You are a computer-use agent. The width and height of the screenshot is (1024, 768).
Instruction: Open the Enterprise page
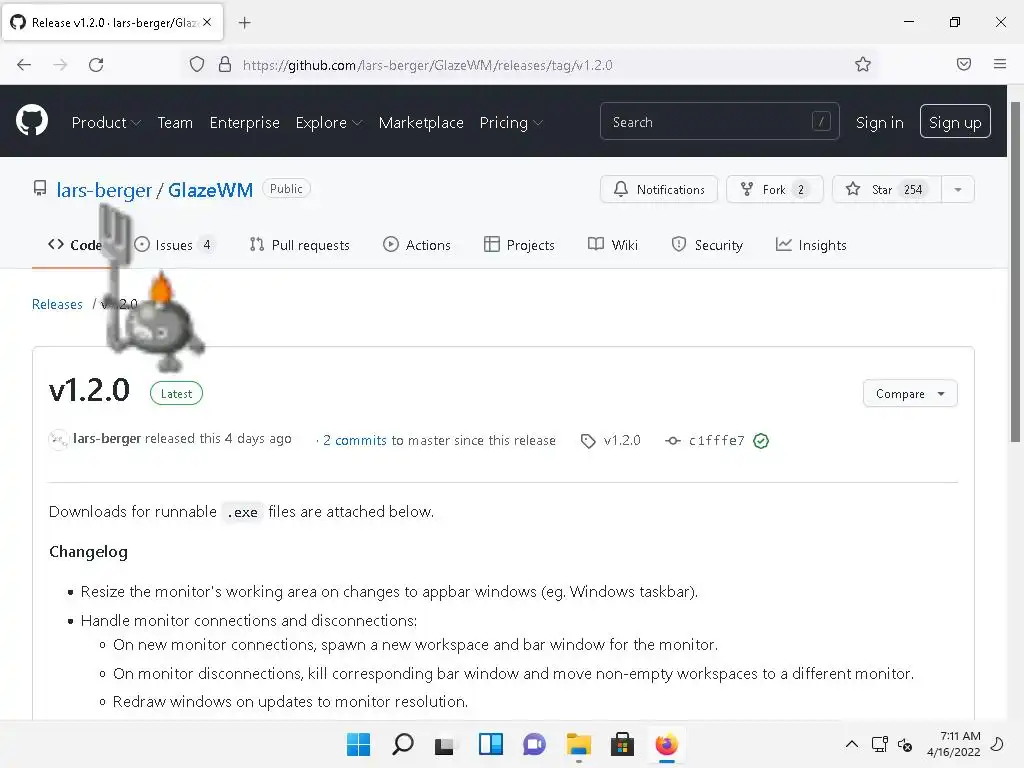point(244,122)
